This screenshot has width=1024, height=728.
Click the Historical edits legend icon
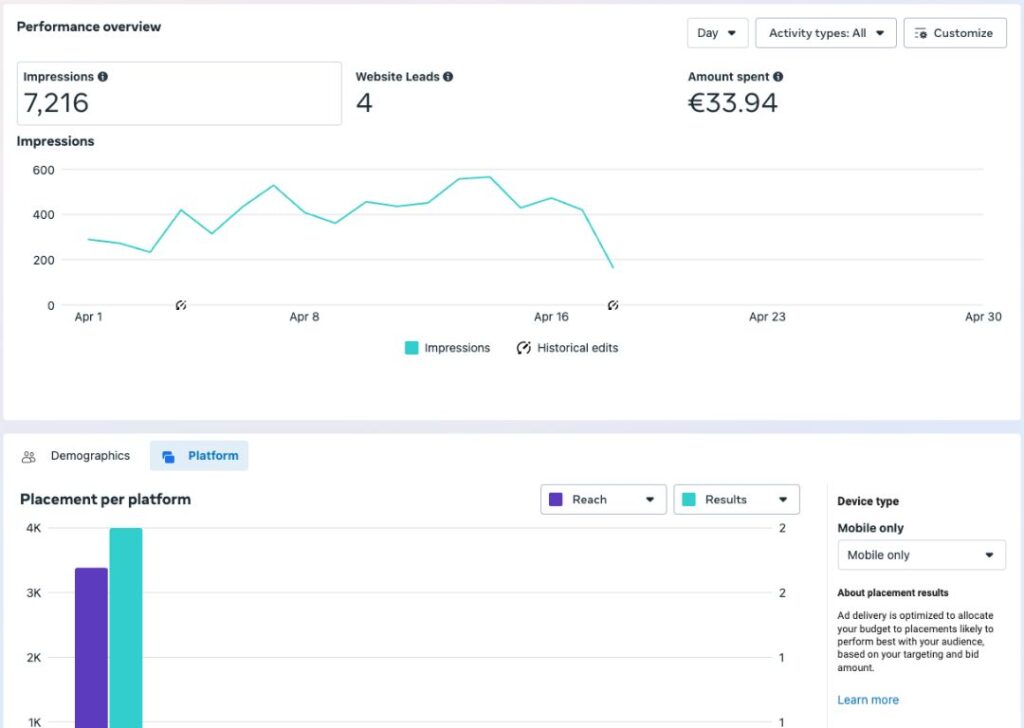524,348
